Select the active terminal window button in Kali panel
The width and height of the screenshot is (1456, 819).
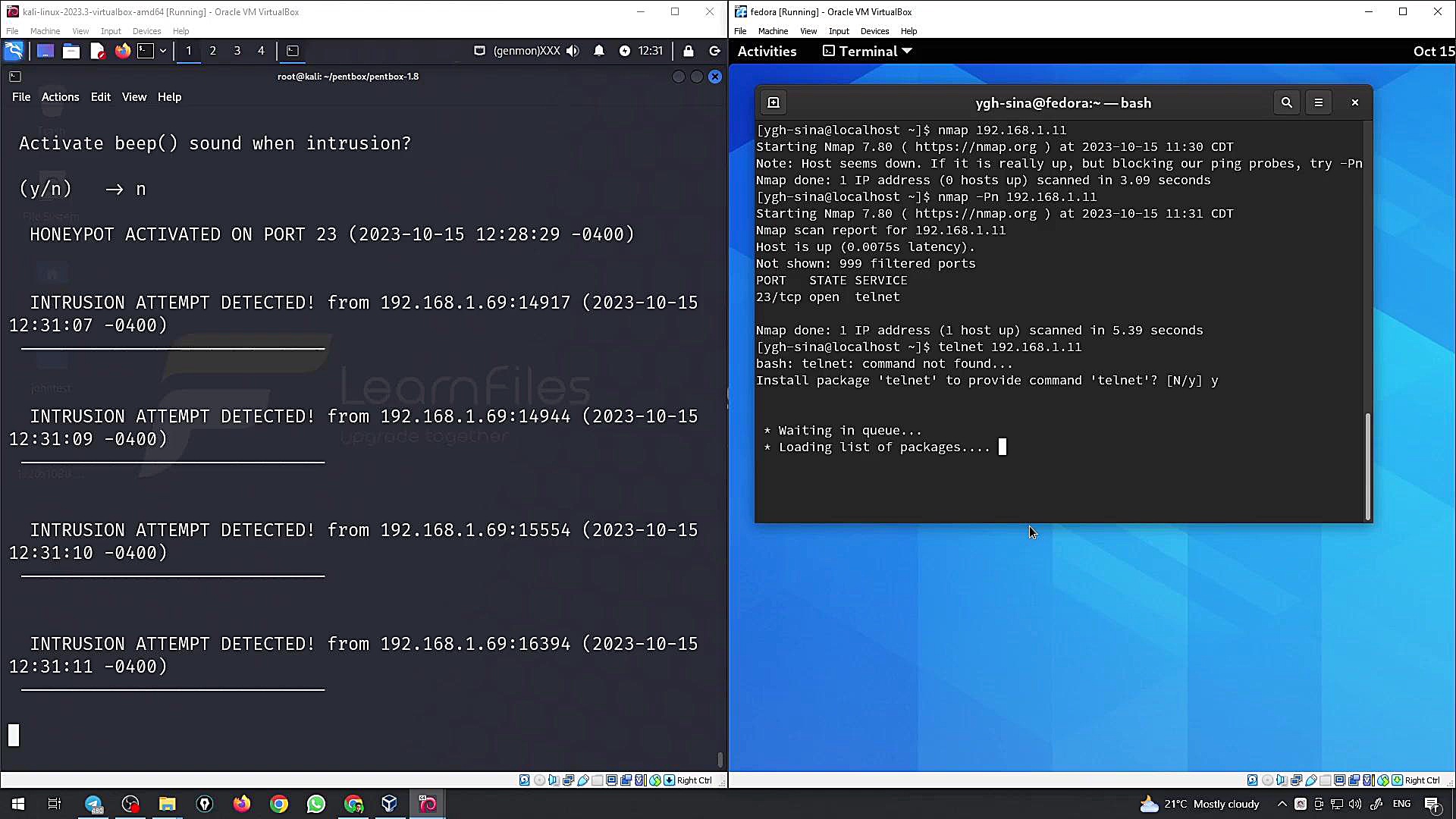(x=293, y=51)
